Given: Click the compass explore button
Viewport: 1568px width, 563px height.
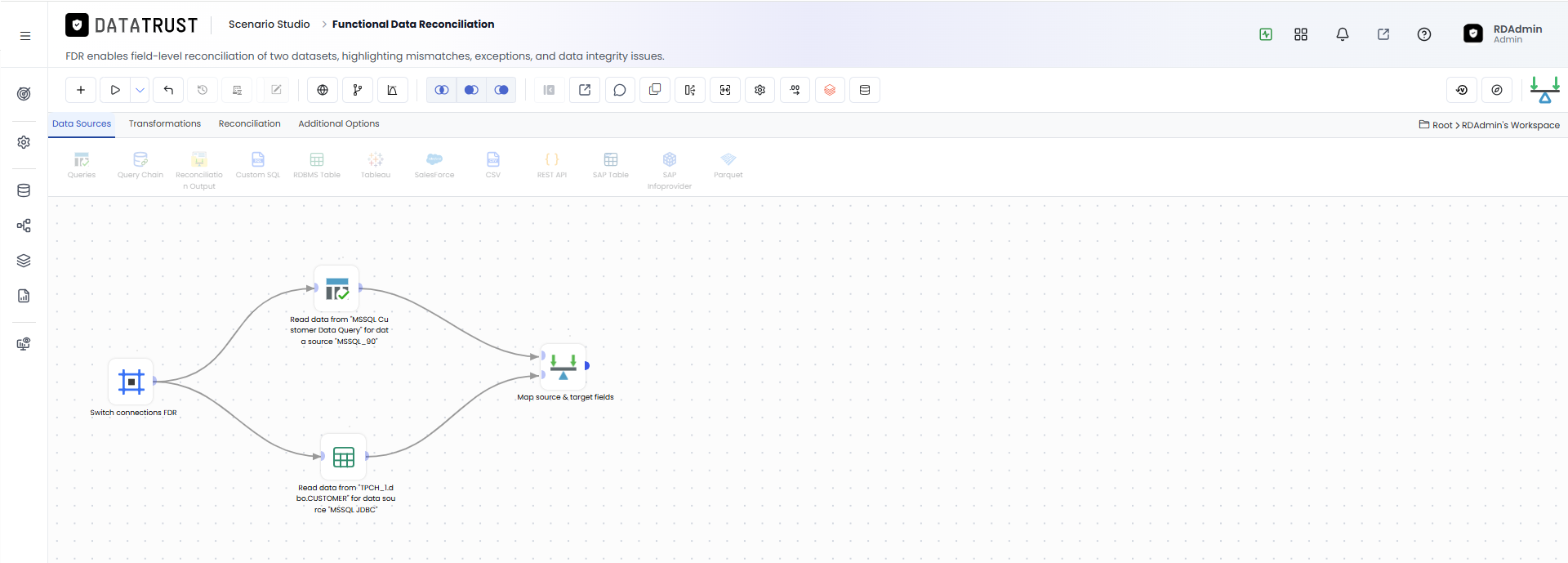Looking at the screenshot, I should coord(1497,90).
